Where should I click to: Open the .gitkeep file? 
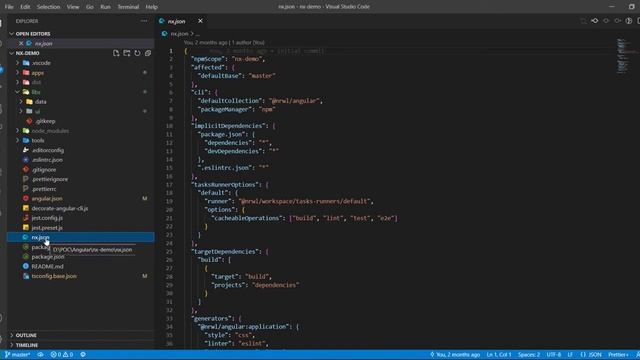click(x=45, y=121)
